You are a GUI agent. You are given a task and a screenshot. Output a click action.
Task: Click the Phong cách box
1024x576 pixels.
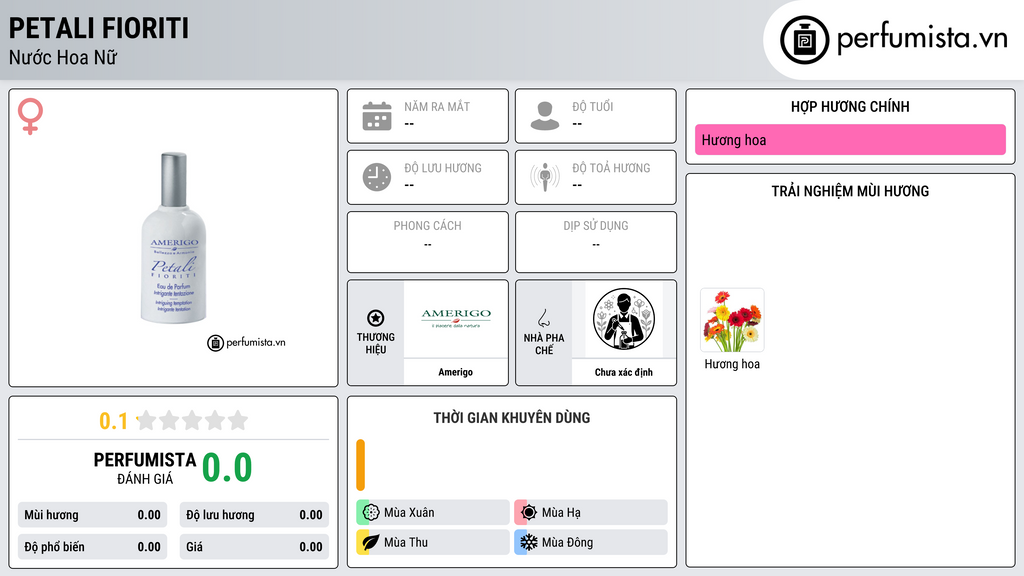pyautogui.click(x=428, y=242)
